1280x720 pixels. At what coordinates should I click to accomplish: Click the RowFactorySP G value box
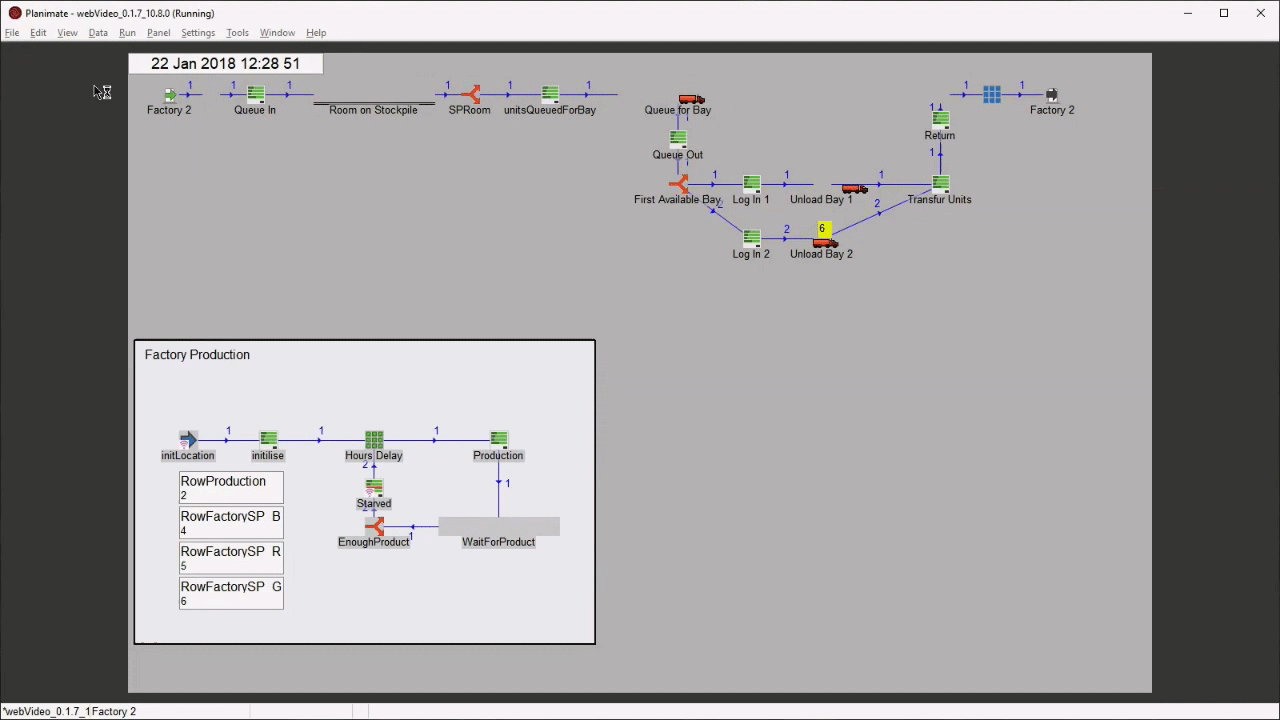[x=231, y=593]
